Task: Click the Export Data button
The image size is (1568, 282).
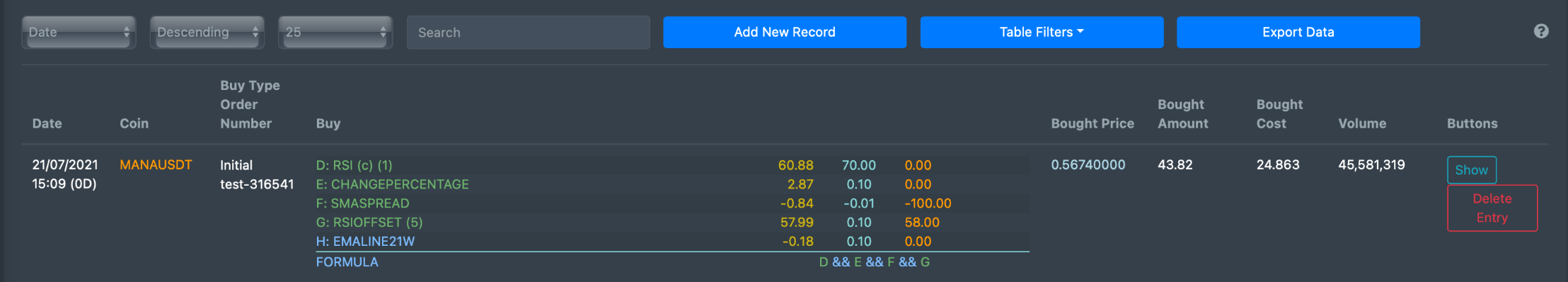Action: click(1298, 32)
